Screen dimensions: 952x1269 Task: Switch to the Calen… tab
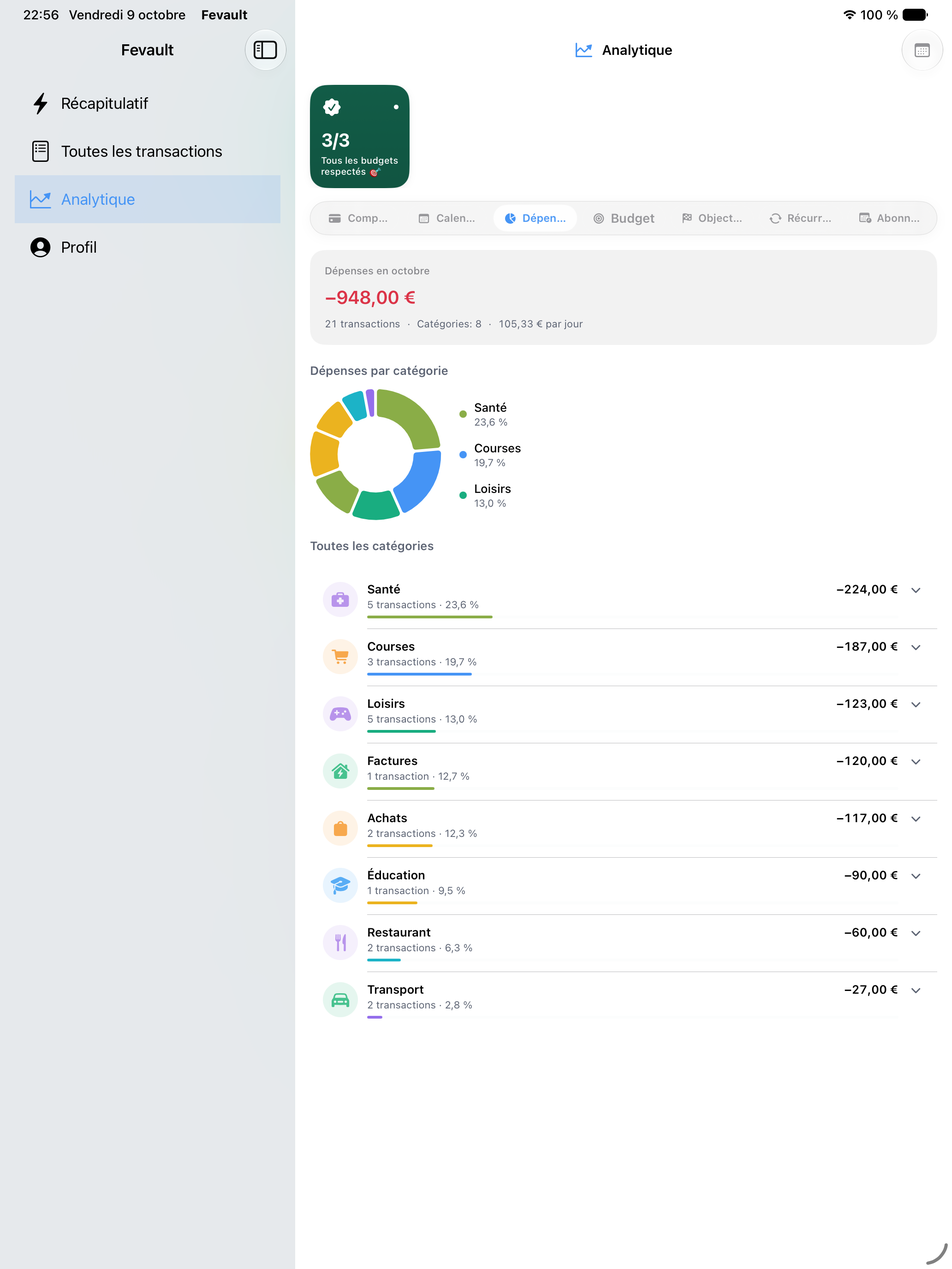coord(446,218)
